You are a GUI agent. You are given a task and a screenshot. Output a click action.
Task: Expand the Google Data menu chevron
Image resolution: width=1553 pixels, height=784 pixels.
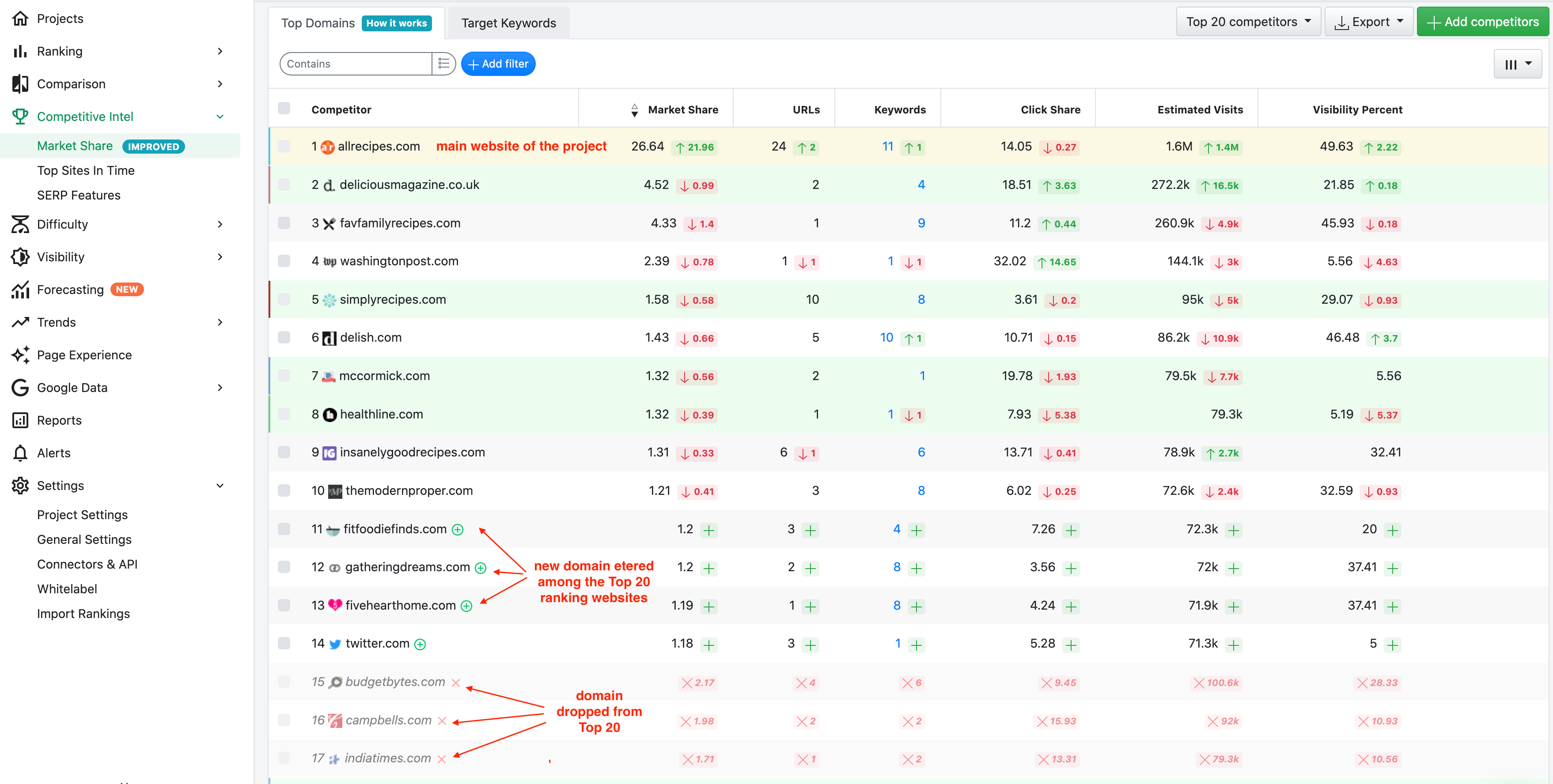(220, 388)
